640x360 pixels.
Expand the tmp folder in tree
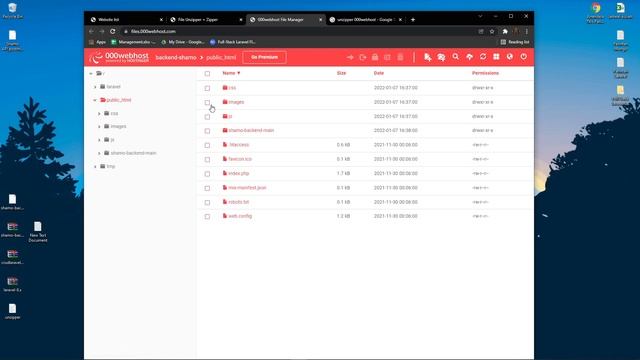pyautogui.click(x=95, y=167)
